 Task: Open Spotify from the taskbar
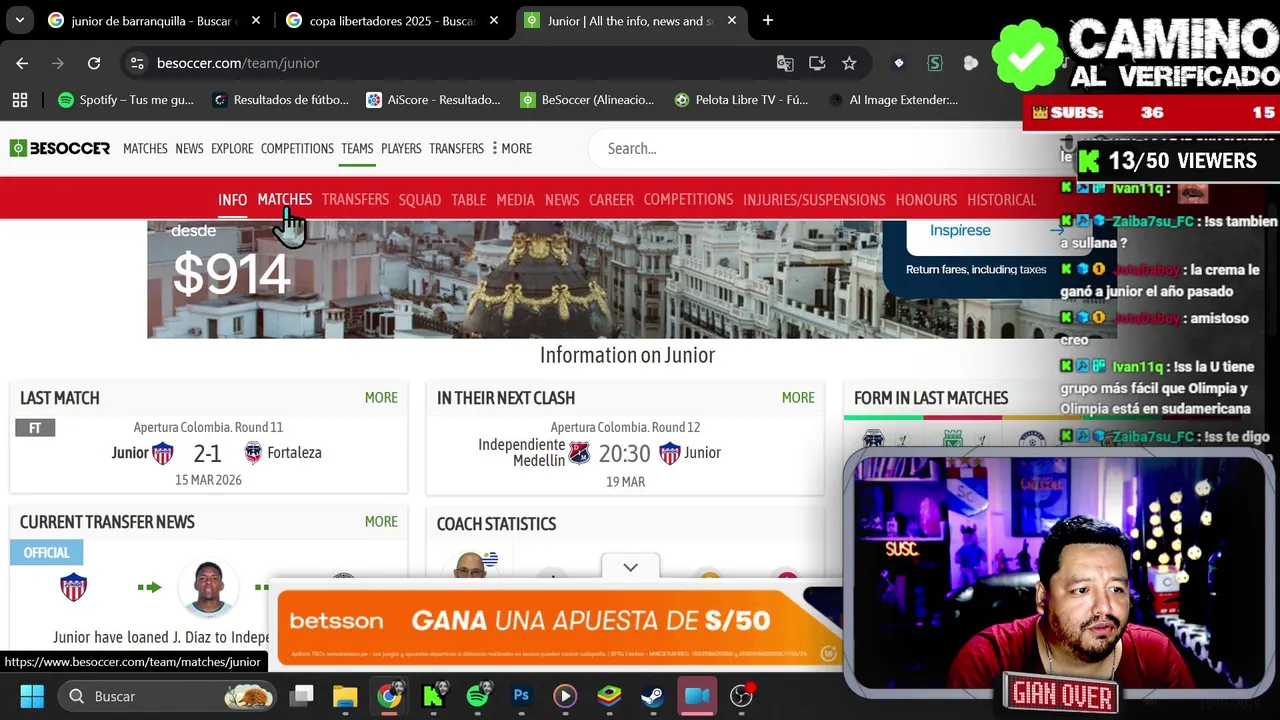(477, 696)
